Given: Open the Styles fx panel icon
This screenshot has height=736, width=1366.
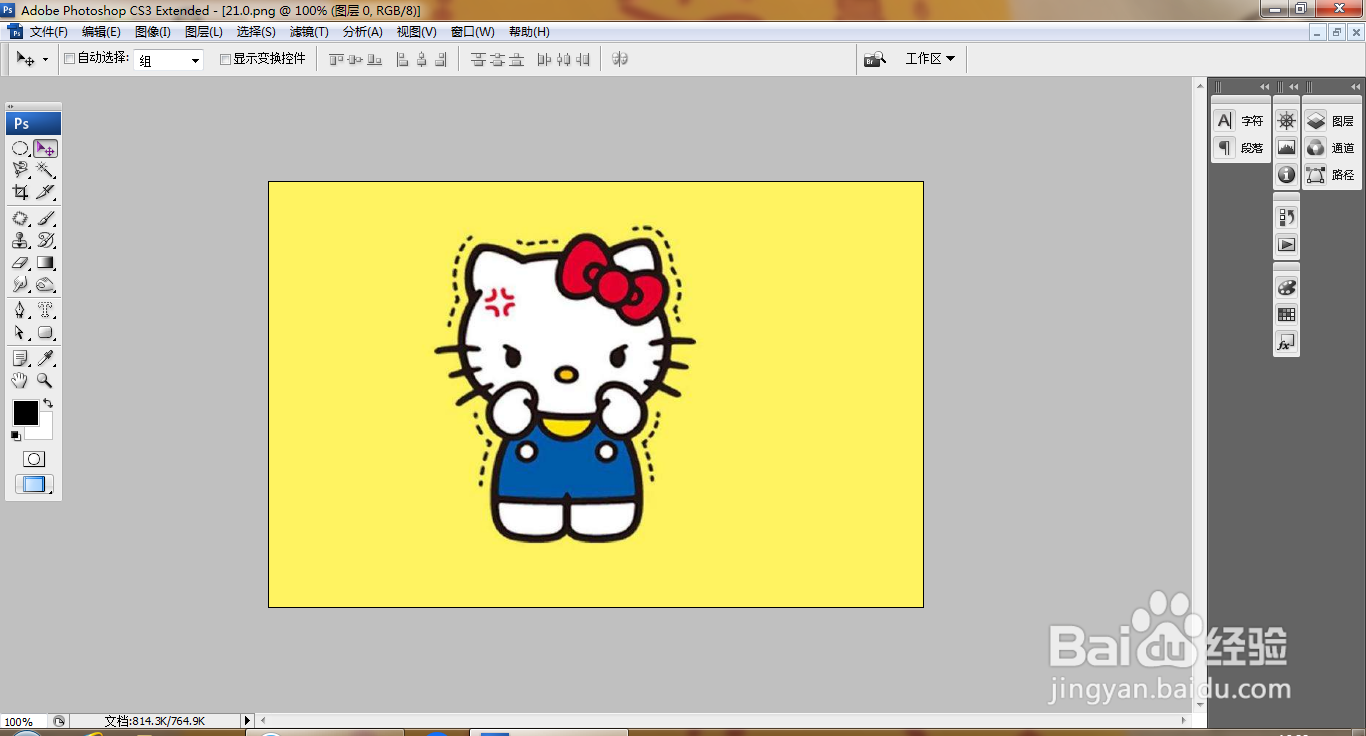Looking at the screenshot, I should [1287, 342].
